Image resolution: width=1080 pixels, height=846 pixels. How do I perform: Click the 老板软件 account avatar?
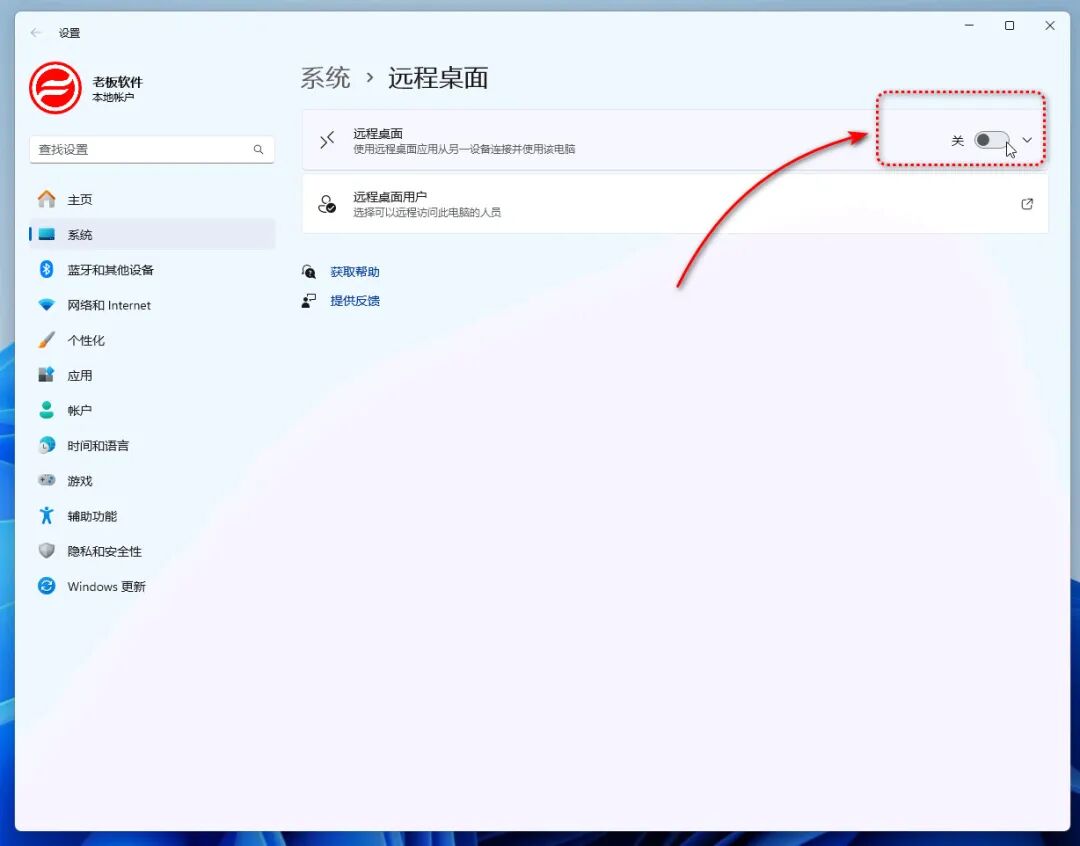55,87
